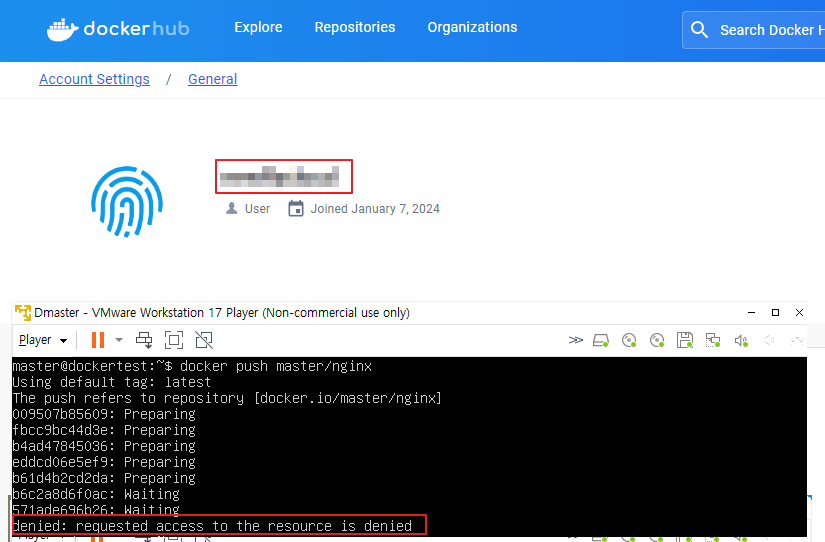Follow the Account Settings breadcrumb link
The width and height of the screenshot is (825, 542).
[94, 79]
